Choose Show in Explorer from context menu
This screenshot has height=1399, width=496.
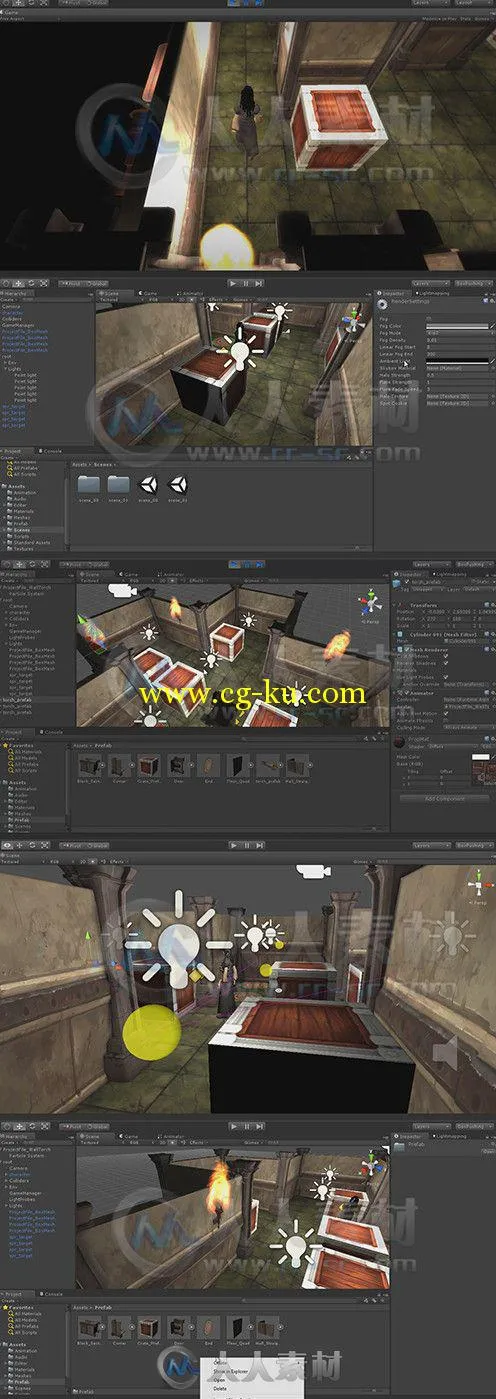click(230, 1371)
